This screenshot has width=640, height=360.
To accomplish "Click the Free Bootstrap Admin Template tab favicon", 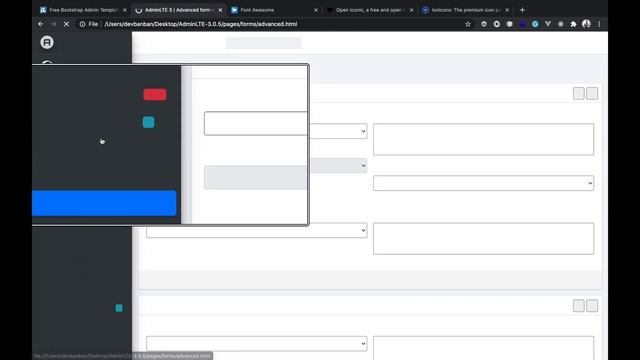I will 43,10.
